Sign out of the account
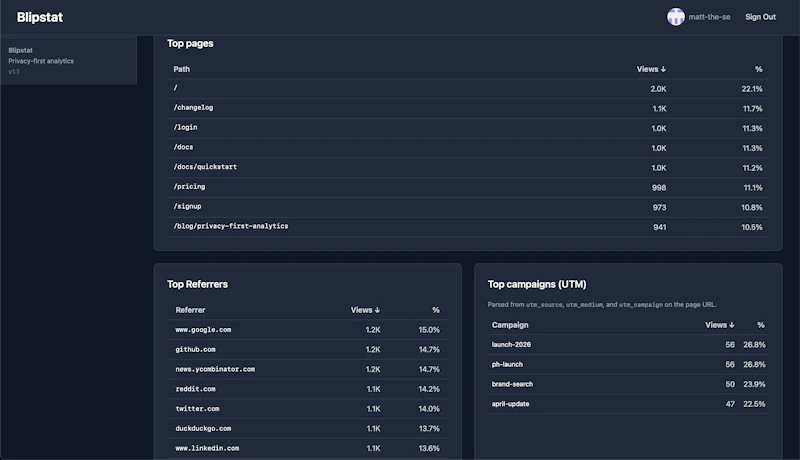Image resolution: width=800 pixels, height=460 pixels. click(x=760, y=17)
